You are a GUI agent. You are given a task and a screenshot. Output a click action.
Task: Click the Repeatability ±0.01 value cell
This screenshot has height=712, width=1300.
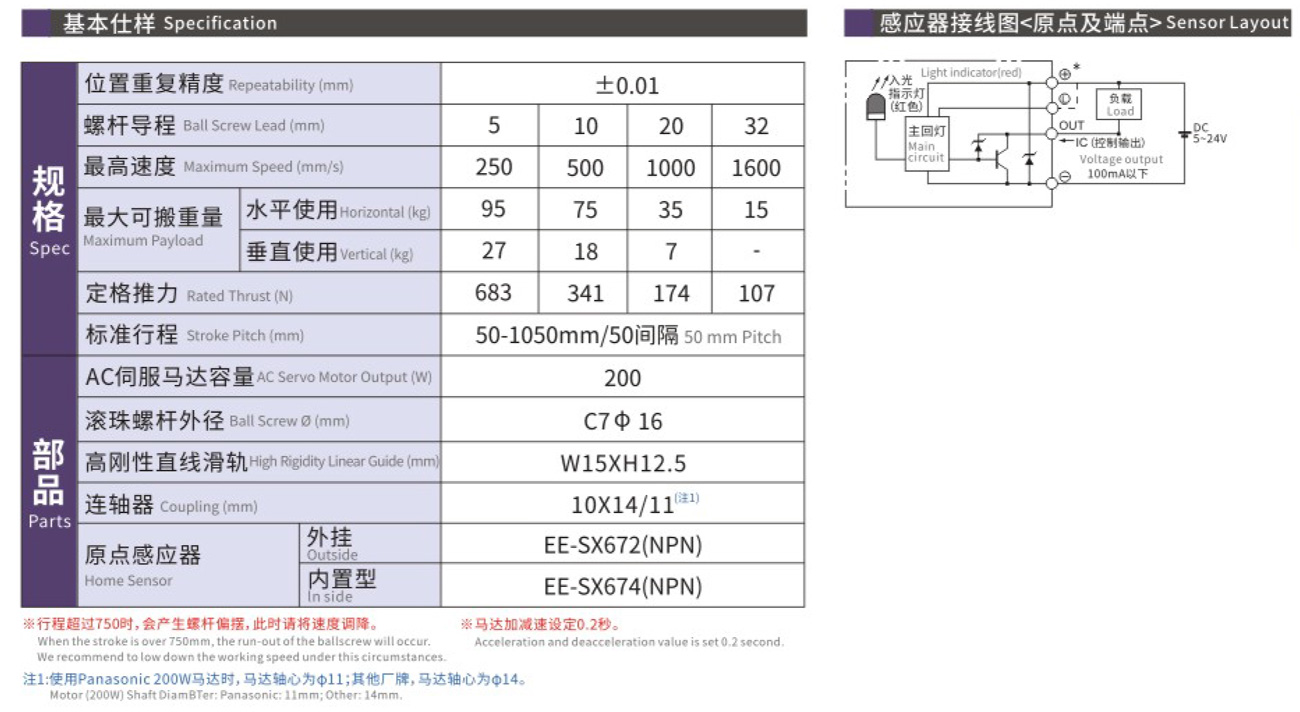(623, 85)
